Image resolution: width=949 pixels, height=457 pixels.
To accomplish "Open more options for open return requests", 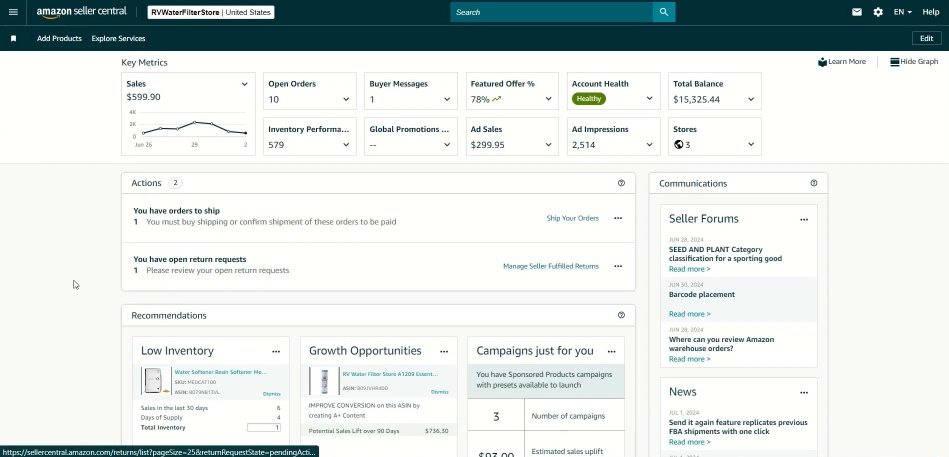I will click(x=618, y=266).
